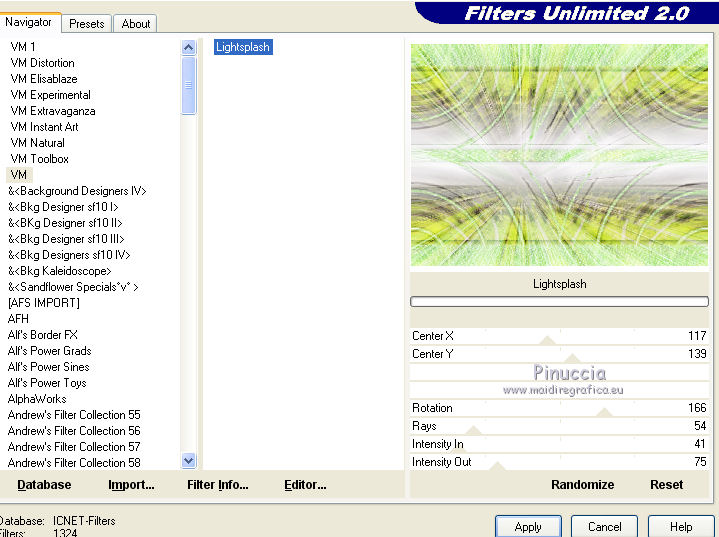The height and width of the screenshot is (537, 719).
Task: Select &<Bkg Designer sf10 I> group
Action: [63, 207]
